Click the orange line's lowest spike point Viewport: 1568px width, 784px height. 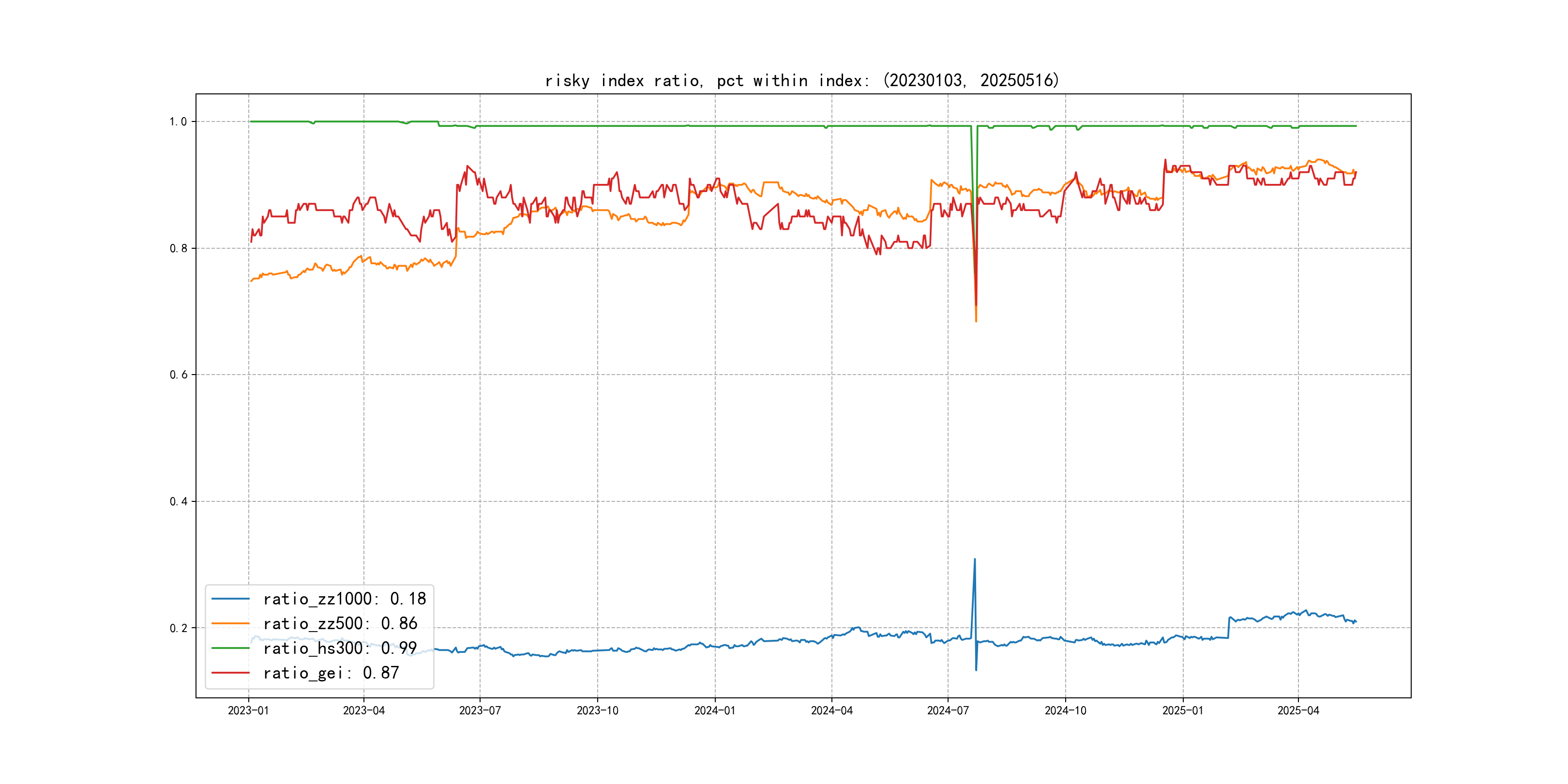pos(976,321)
